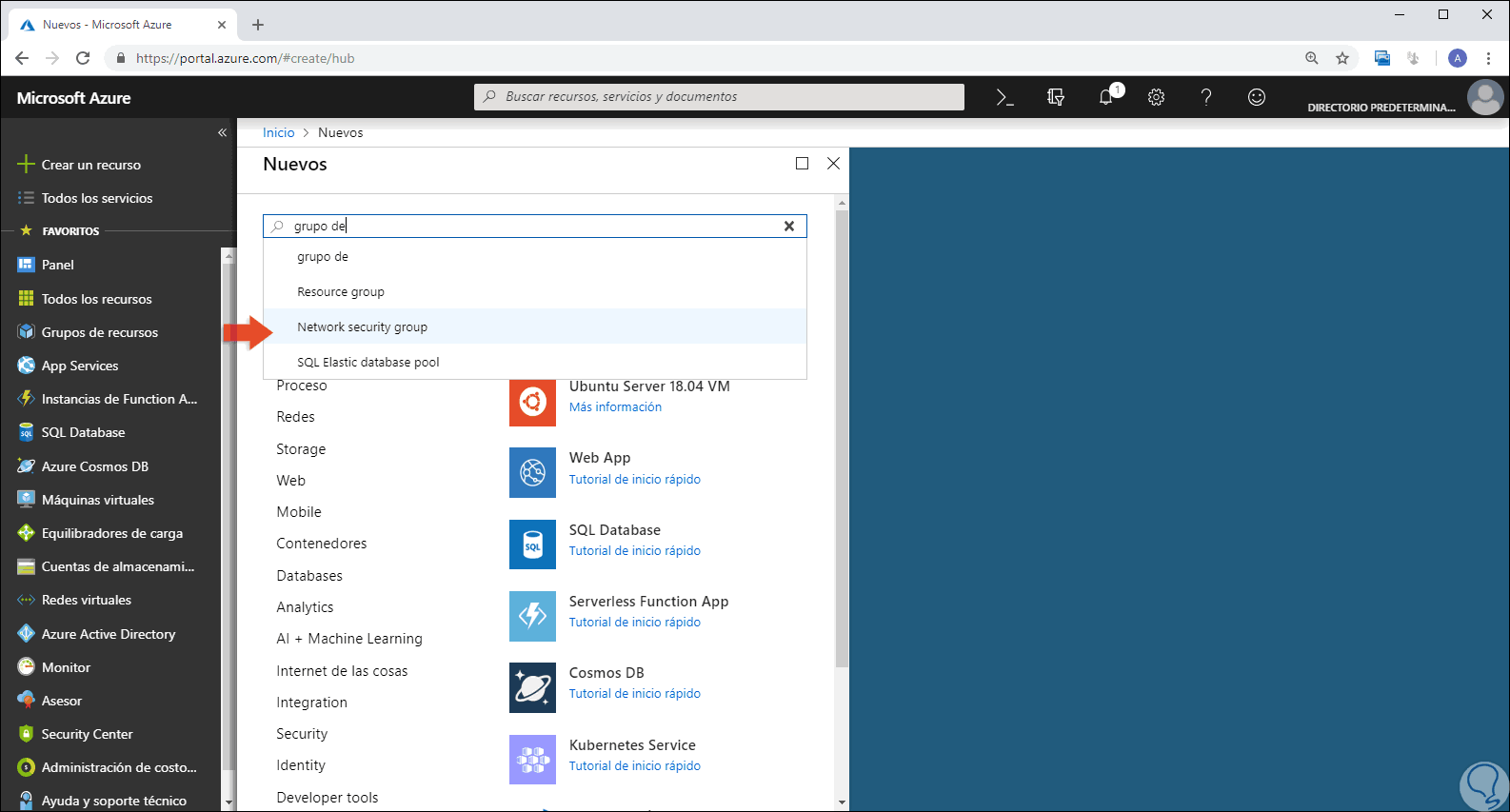The height and width of the screenshot is (812, 1510).
Task: Select the Storage category
Action: point(301,449)
